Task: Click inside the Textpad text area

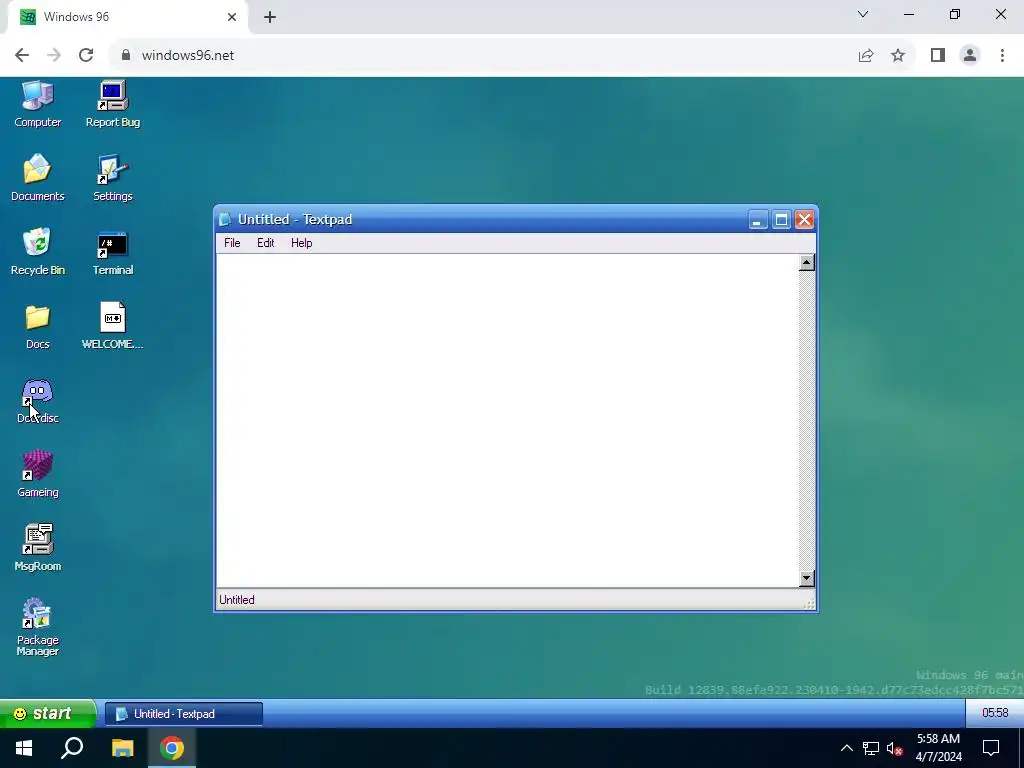Action: coord(507,421)
